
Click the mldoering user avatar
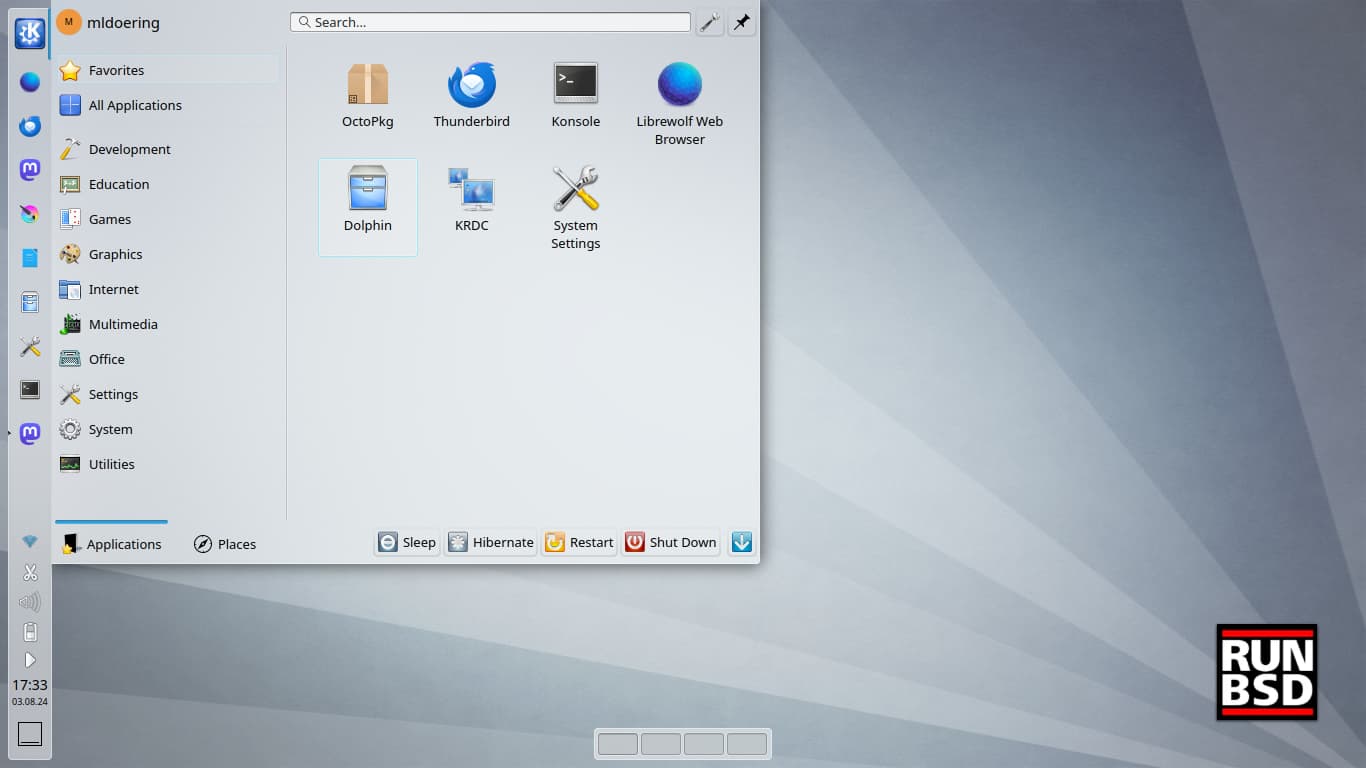(x=69, y=22)
